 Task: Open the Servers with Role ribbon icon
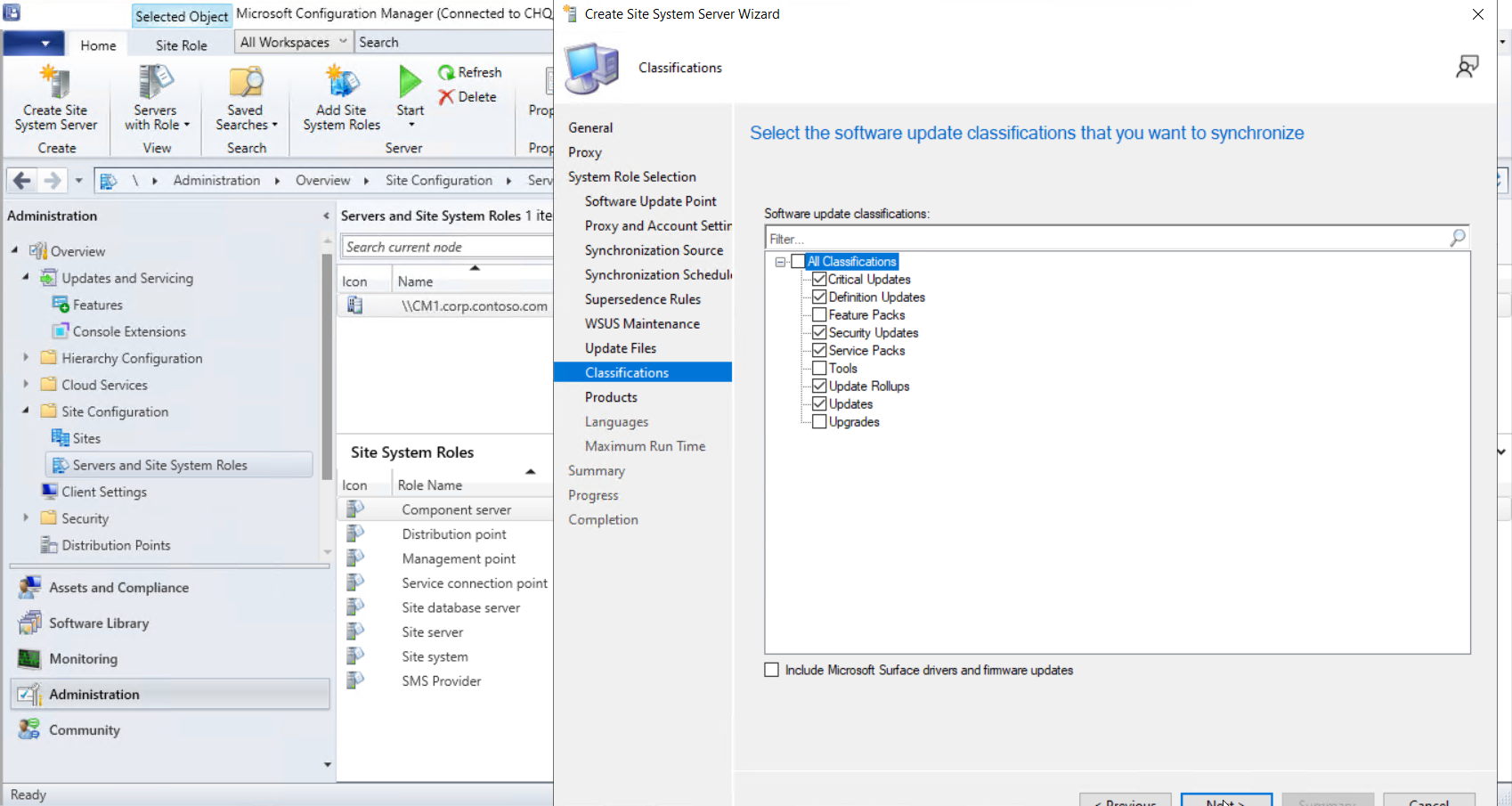155,82
